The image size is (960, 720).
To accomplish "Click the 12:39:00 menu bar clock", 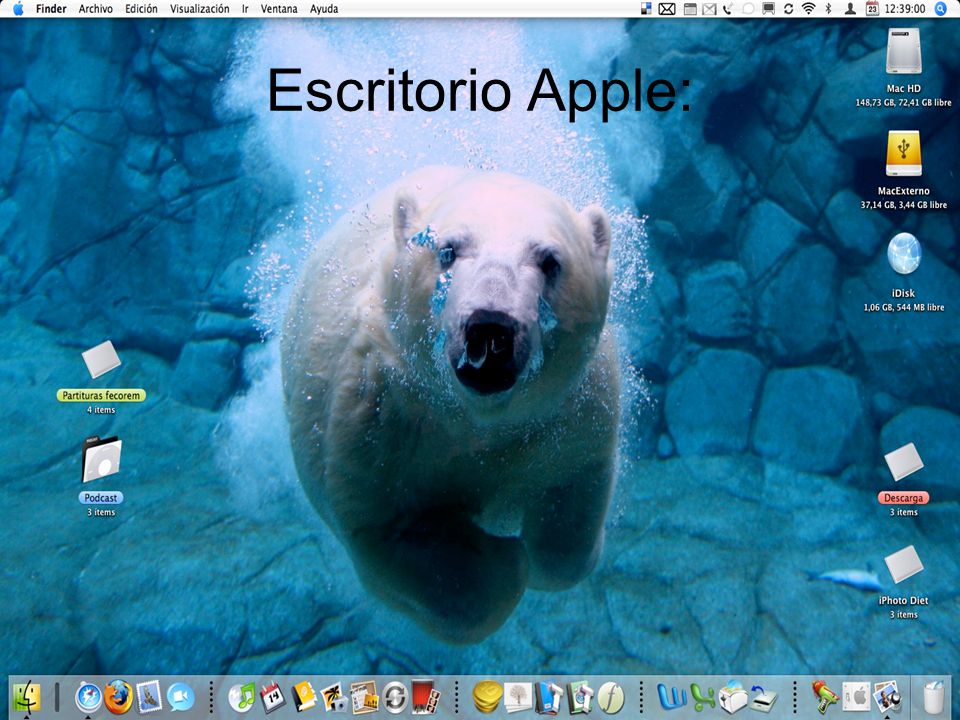I will 905,9.
